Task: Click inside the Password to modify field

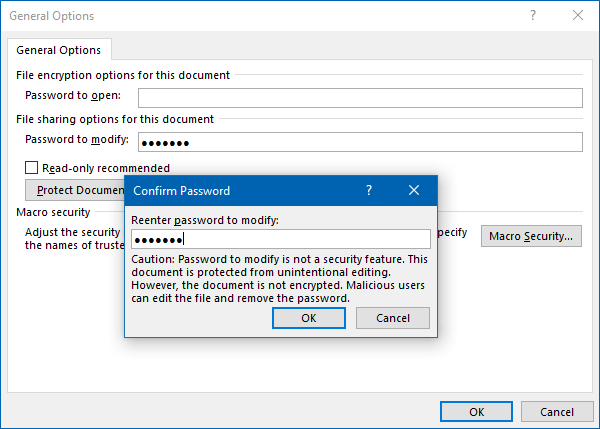Action: (x=360, y=142)
